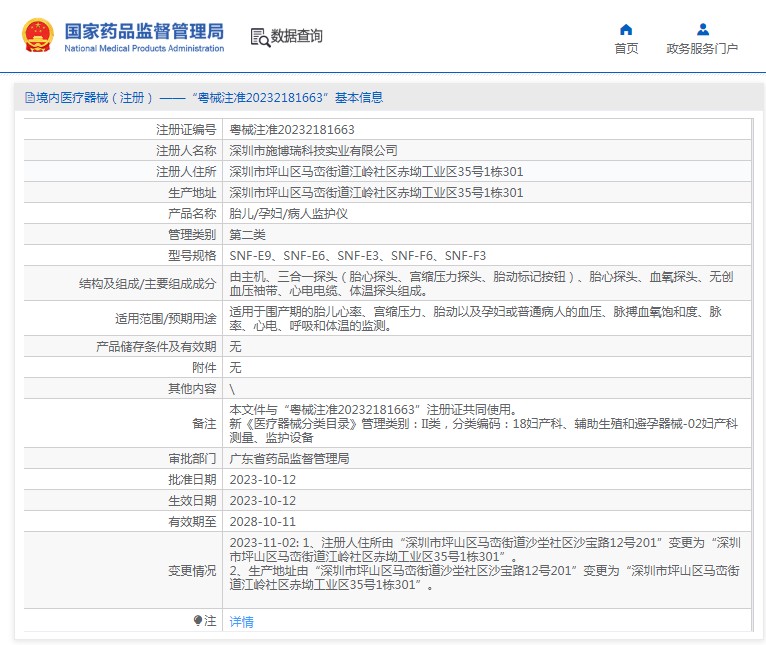
Task: Click the 数据查询 label
Action: point(297,36)
